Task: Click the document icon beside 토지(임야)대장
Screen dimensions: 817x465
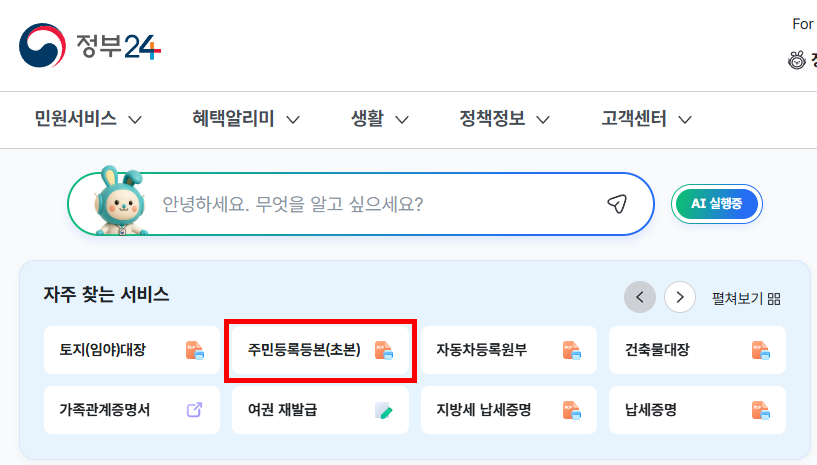Action: click(x=194, y=350)
